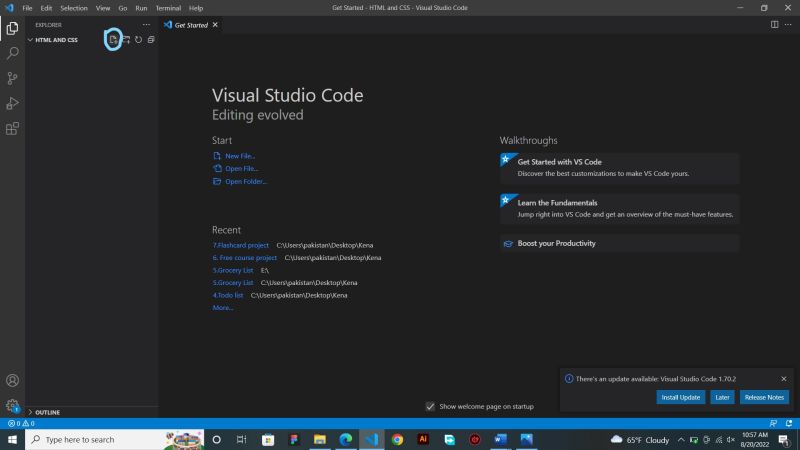Split the editor right
The height and width of the screenshot is (450, 800).
774,24
